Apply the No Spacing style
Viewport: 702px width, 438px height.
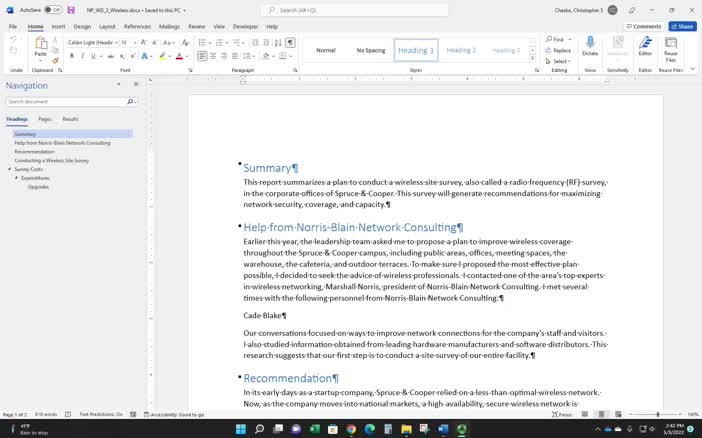click(x=371, y=50)
